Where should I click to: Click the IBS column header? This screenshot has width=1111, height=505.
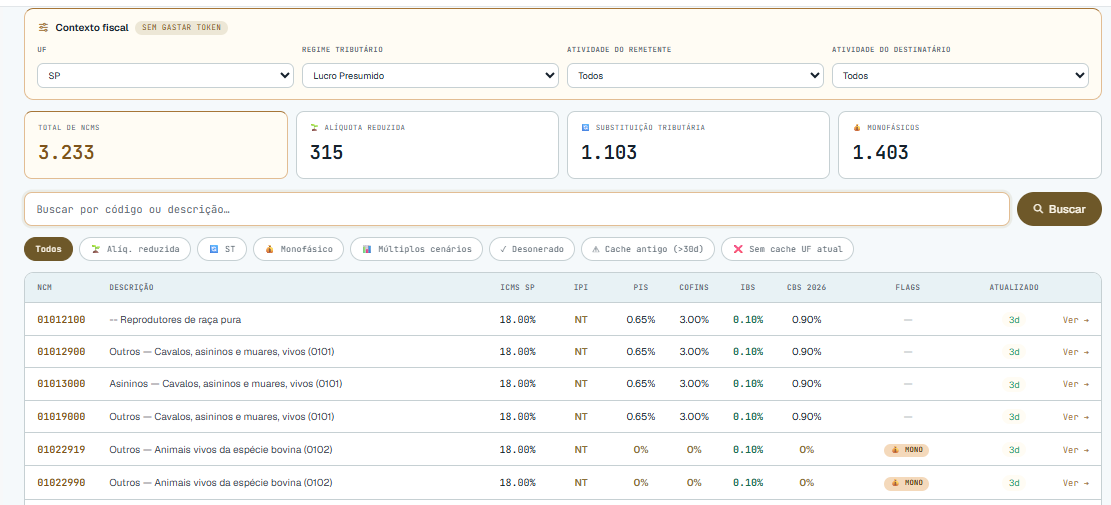748,288
